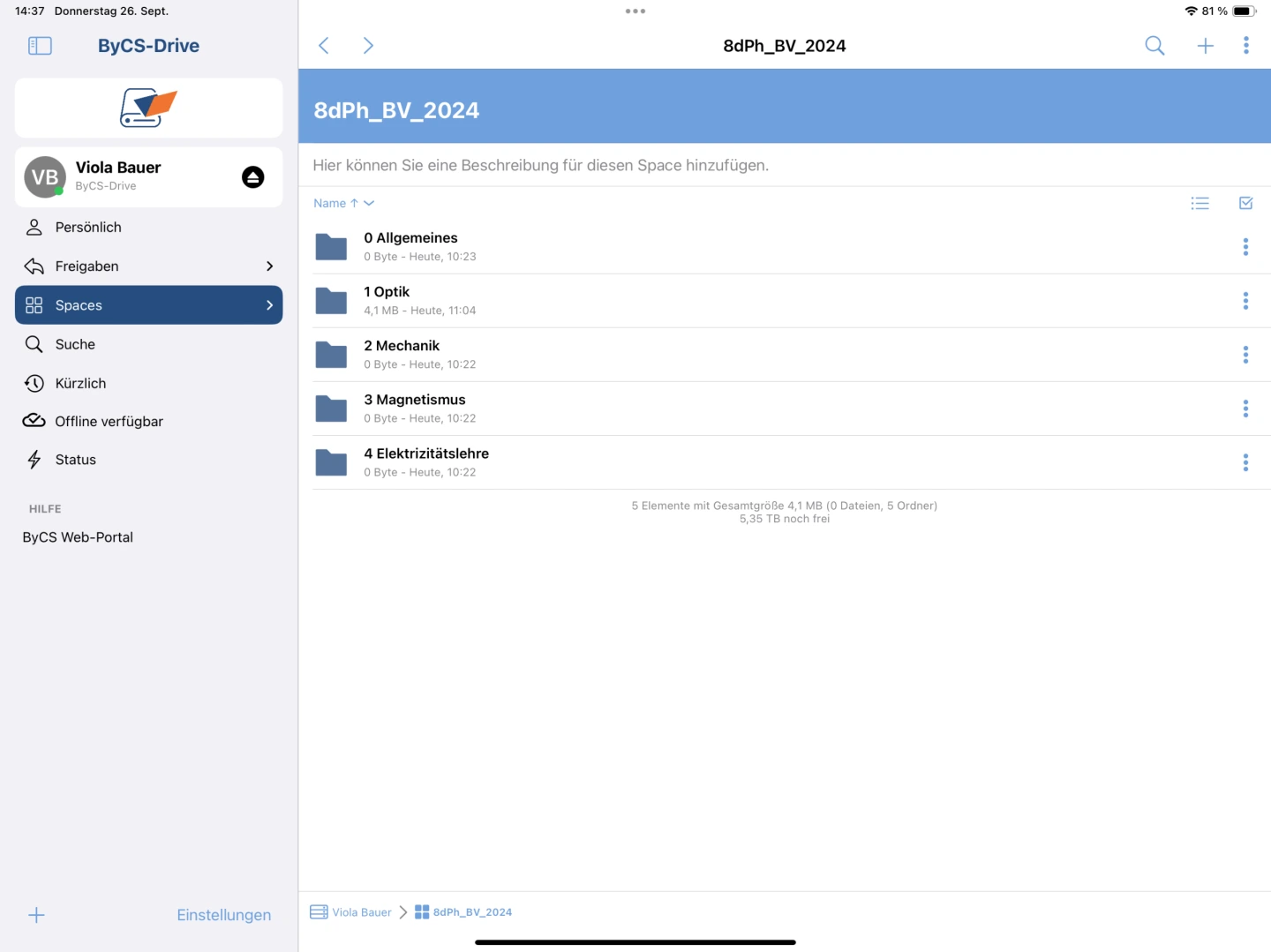Go back with the left arrow
Image resolution: width=1271 pixels, height=952 pixels.
pyautogui.click(x=324, y=46)
